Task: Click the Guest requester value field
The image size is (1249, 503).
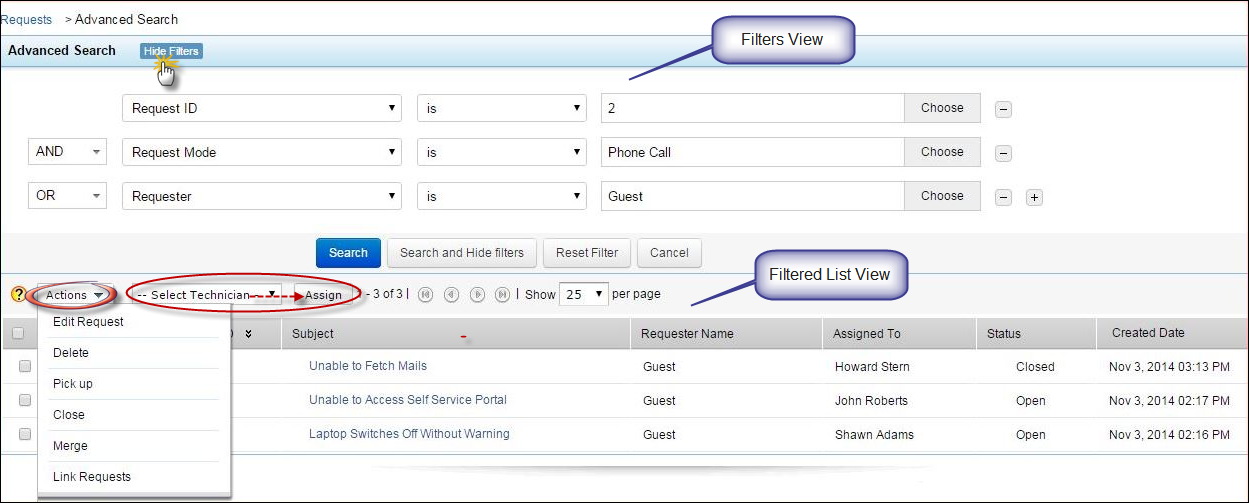Action: click(x=752, y=197)
